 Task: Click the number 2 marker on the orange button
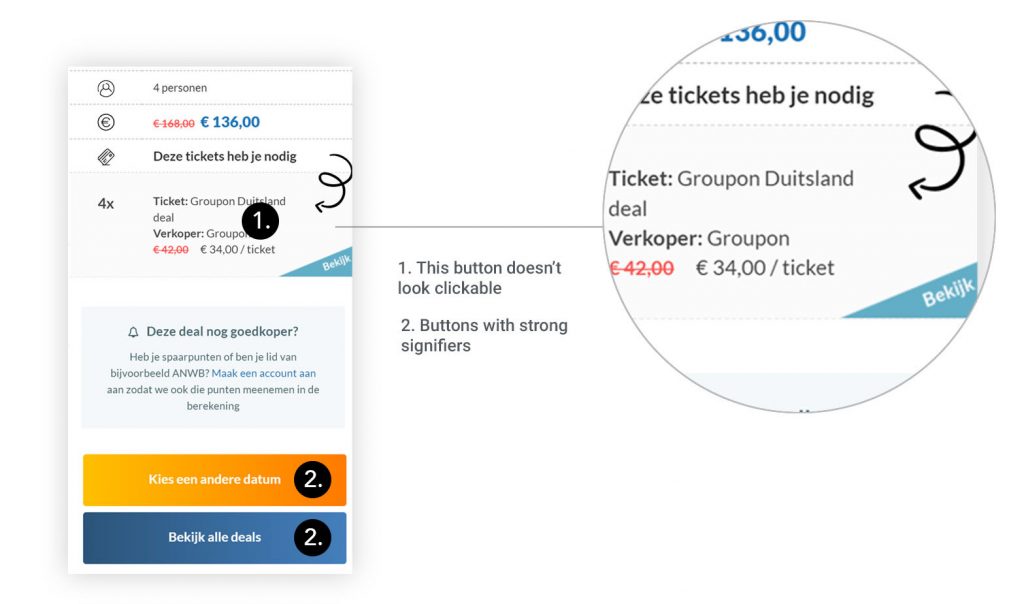pyautogui.click(x=312, y=480)
